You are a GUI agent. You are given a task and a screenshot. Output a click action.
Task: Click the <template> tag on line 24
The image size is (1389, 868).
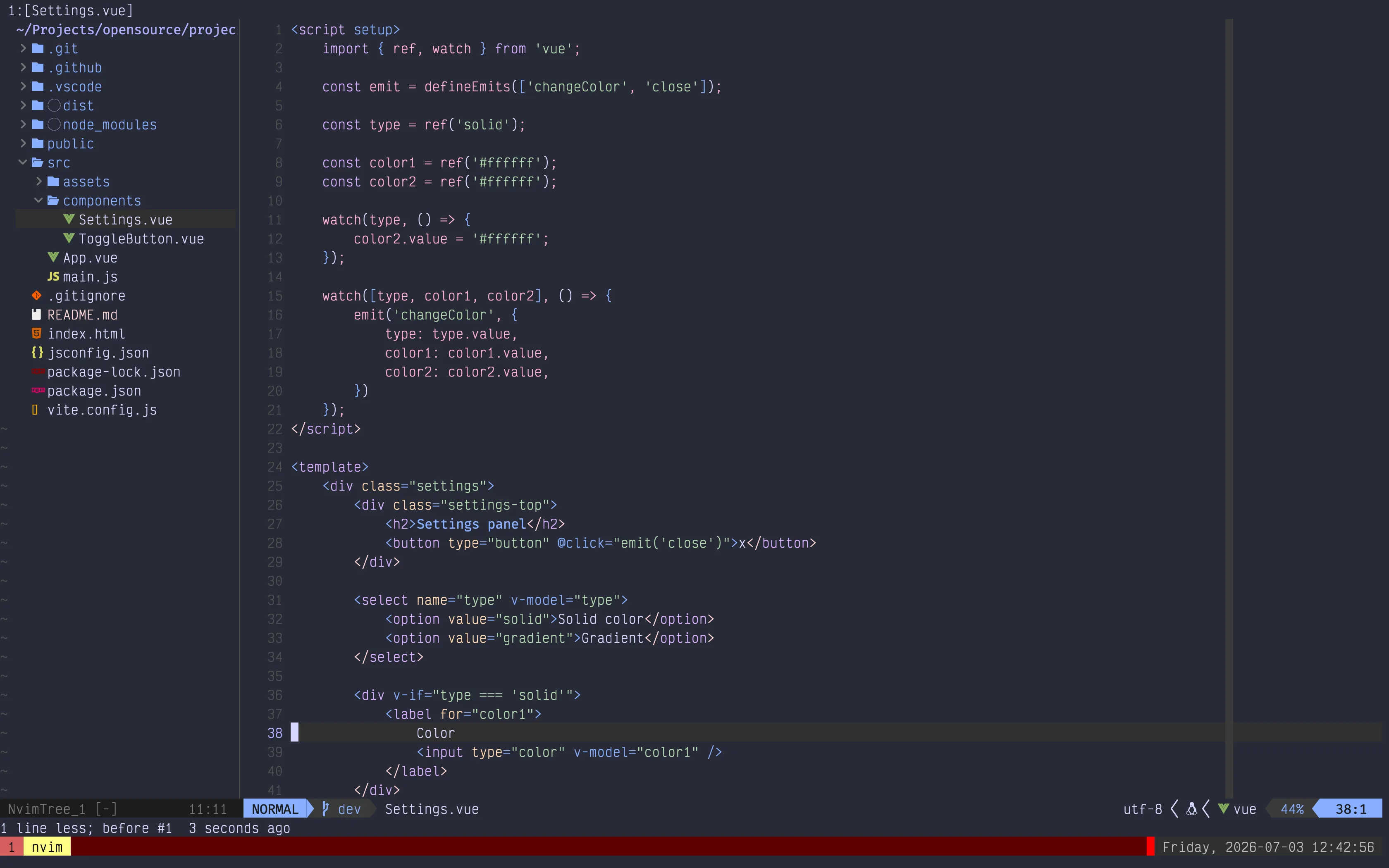pyautogui.click(x=329, y=467)
